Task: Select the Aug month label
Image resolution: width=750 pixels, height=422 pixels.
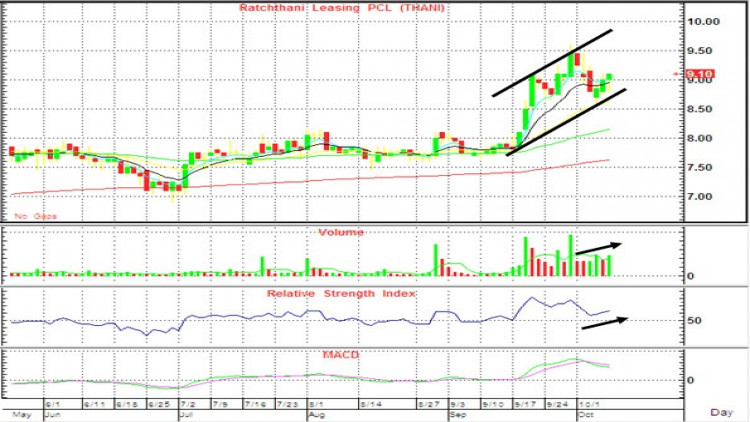Action: (x=315, y=414)
